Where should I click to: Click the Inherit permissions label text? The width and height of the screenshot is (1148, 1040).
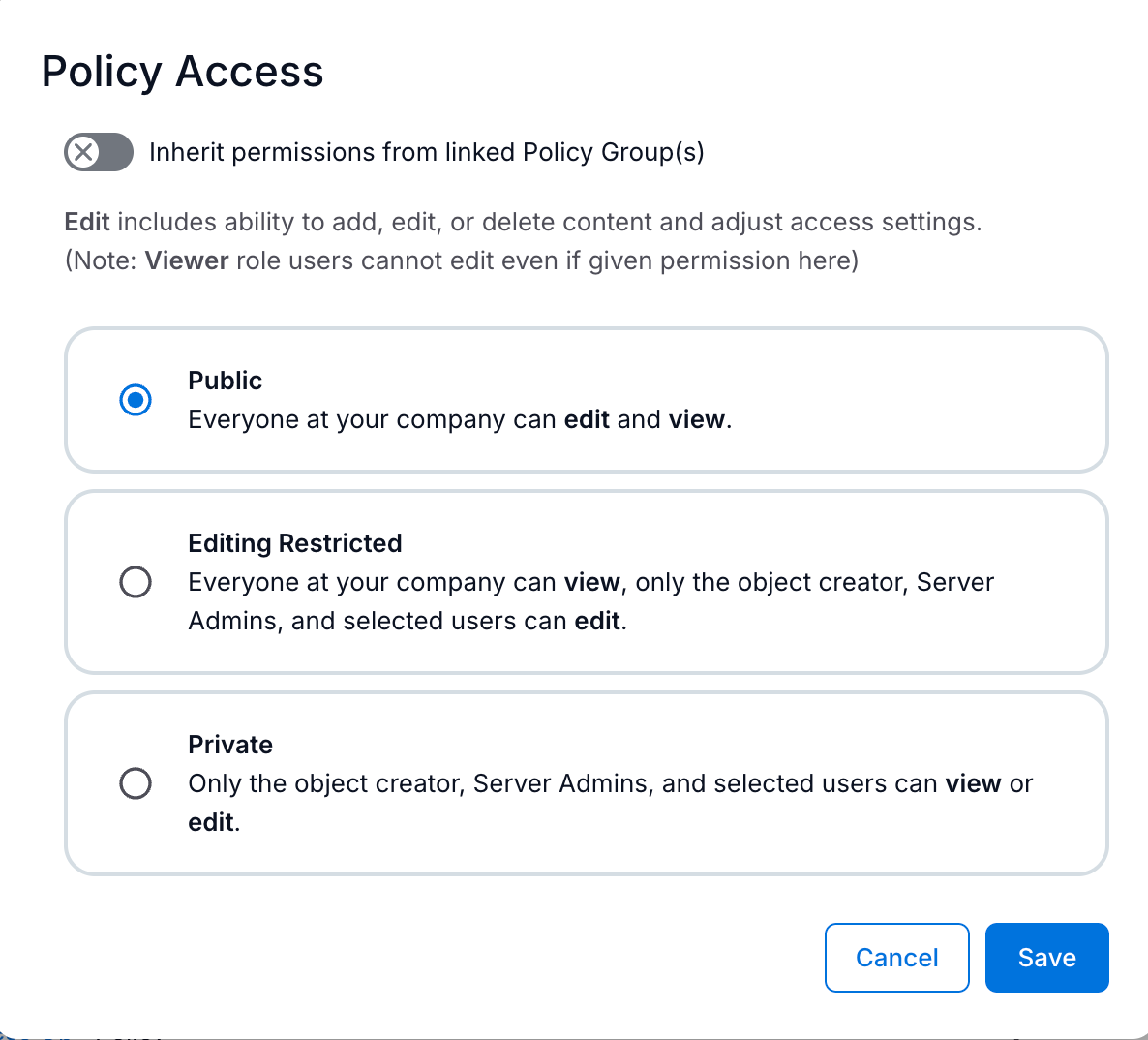coord(426,151)
